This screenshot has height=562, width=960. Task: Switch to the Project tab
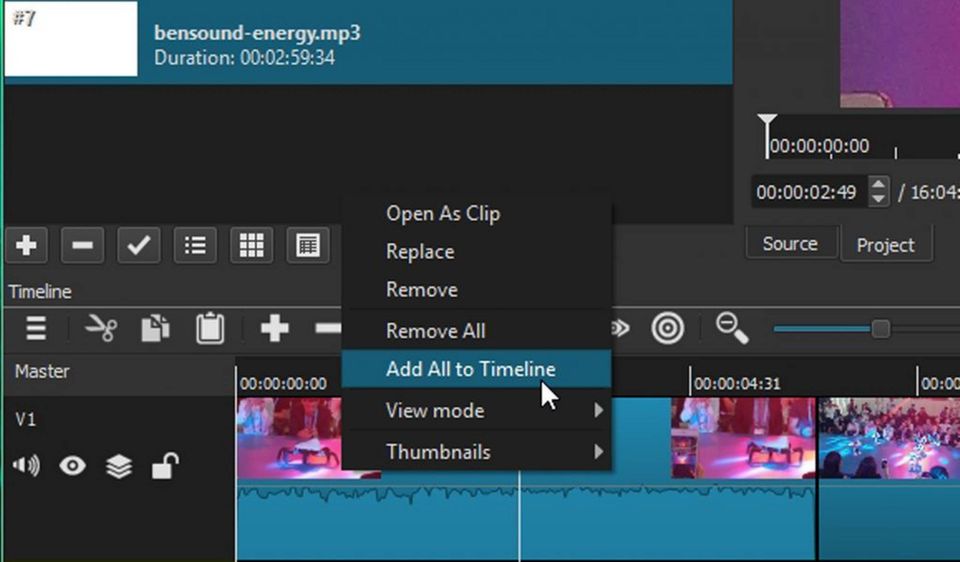tap(885, 245)
